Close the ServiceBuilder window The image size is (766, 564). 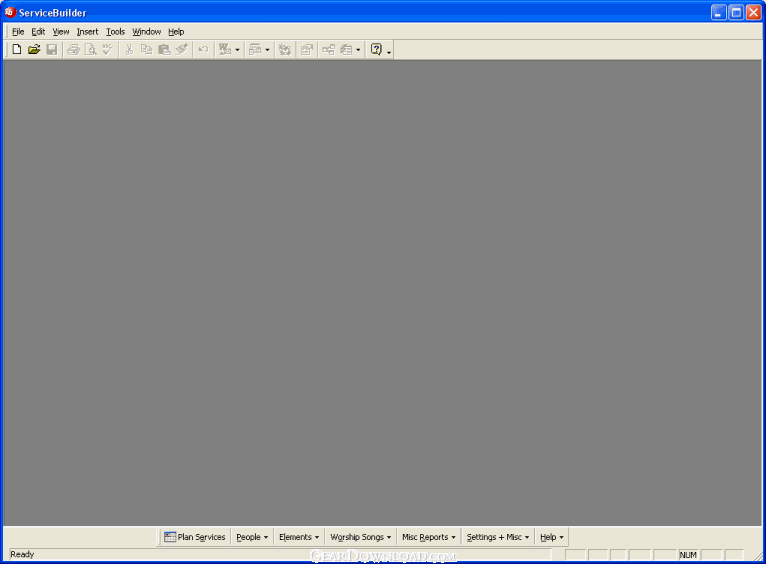pos(753,12)
